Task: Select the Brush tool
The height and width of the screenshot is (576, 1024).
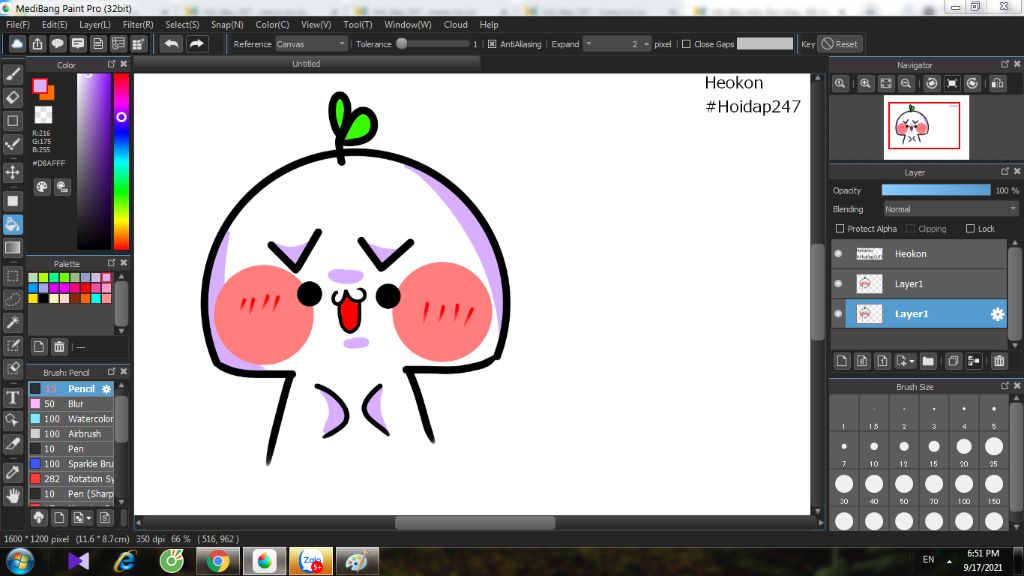Action: tap(12, 74)
